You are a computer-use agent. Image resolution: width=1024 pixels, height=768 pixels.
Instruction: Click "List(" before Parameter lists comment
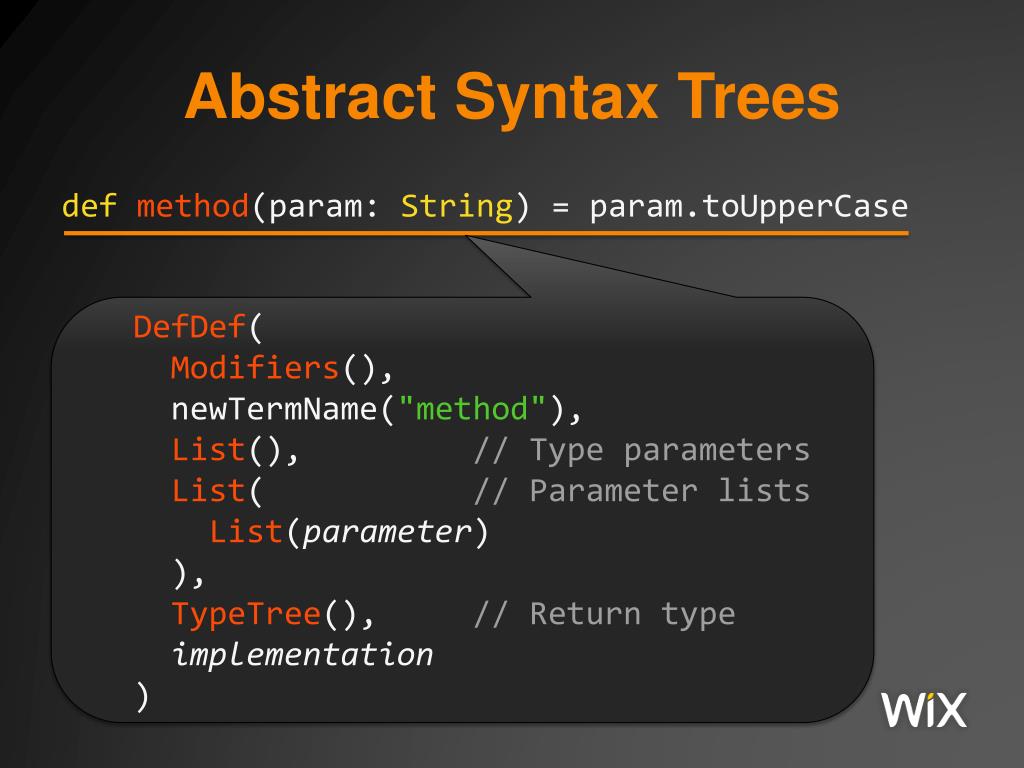pyautogui.click(x=217, y=492)
